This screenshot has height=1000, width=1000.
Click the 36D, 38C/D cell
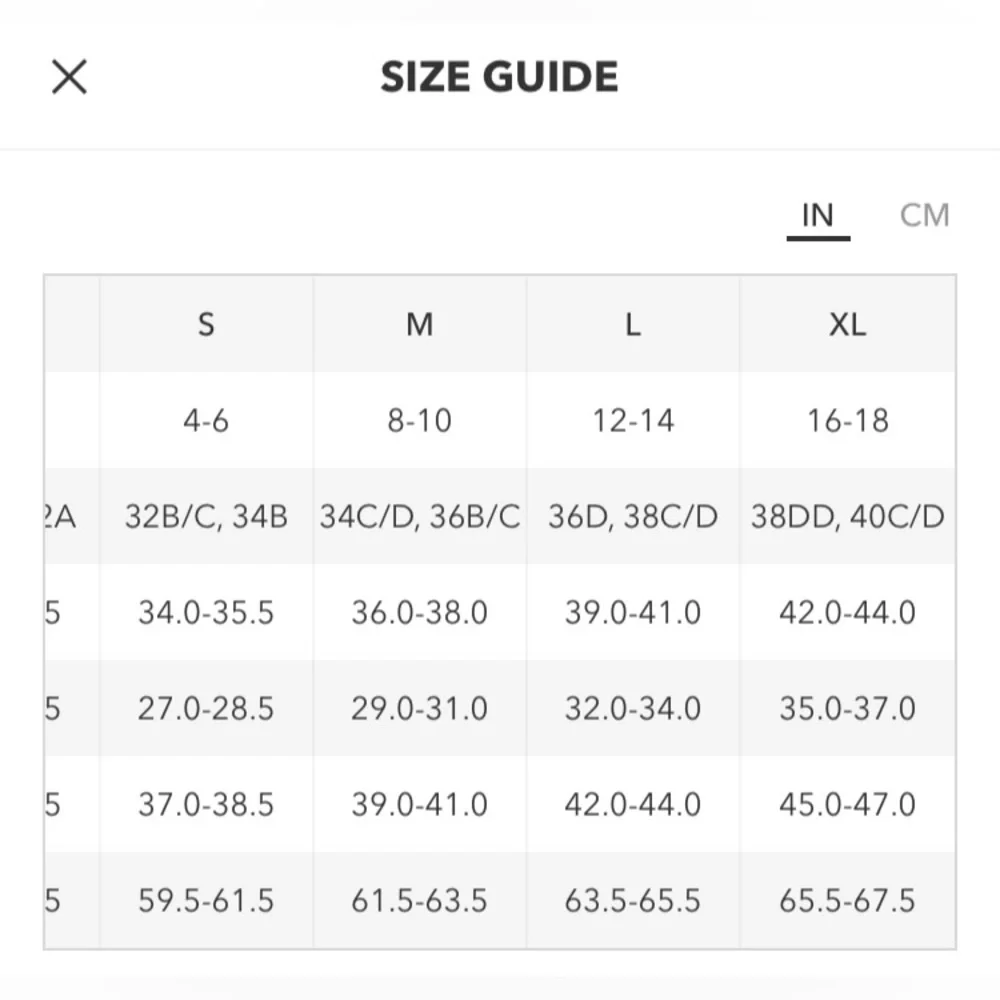pos(633,516)
